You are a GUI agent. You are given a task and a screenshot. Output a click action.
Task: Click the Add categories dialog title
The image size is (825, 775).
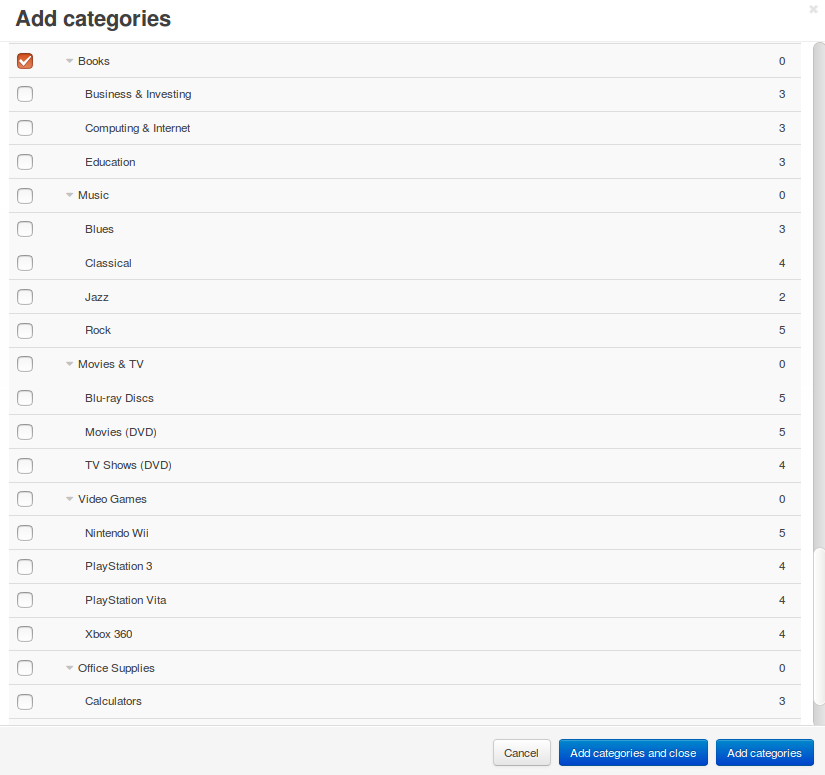pos(93,19)
